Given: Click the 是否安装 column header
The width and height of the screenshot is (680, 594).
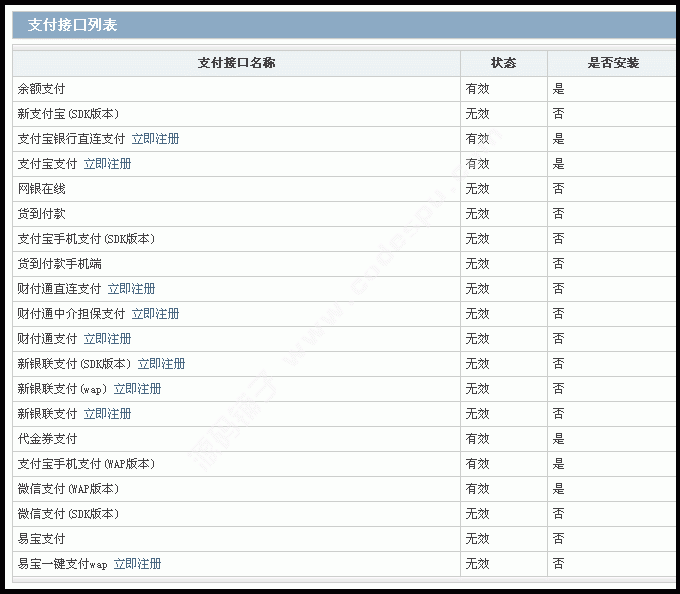Looking at the screenshot, I should click(613, 63).
